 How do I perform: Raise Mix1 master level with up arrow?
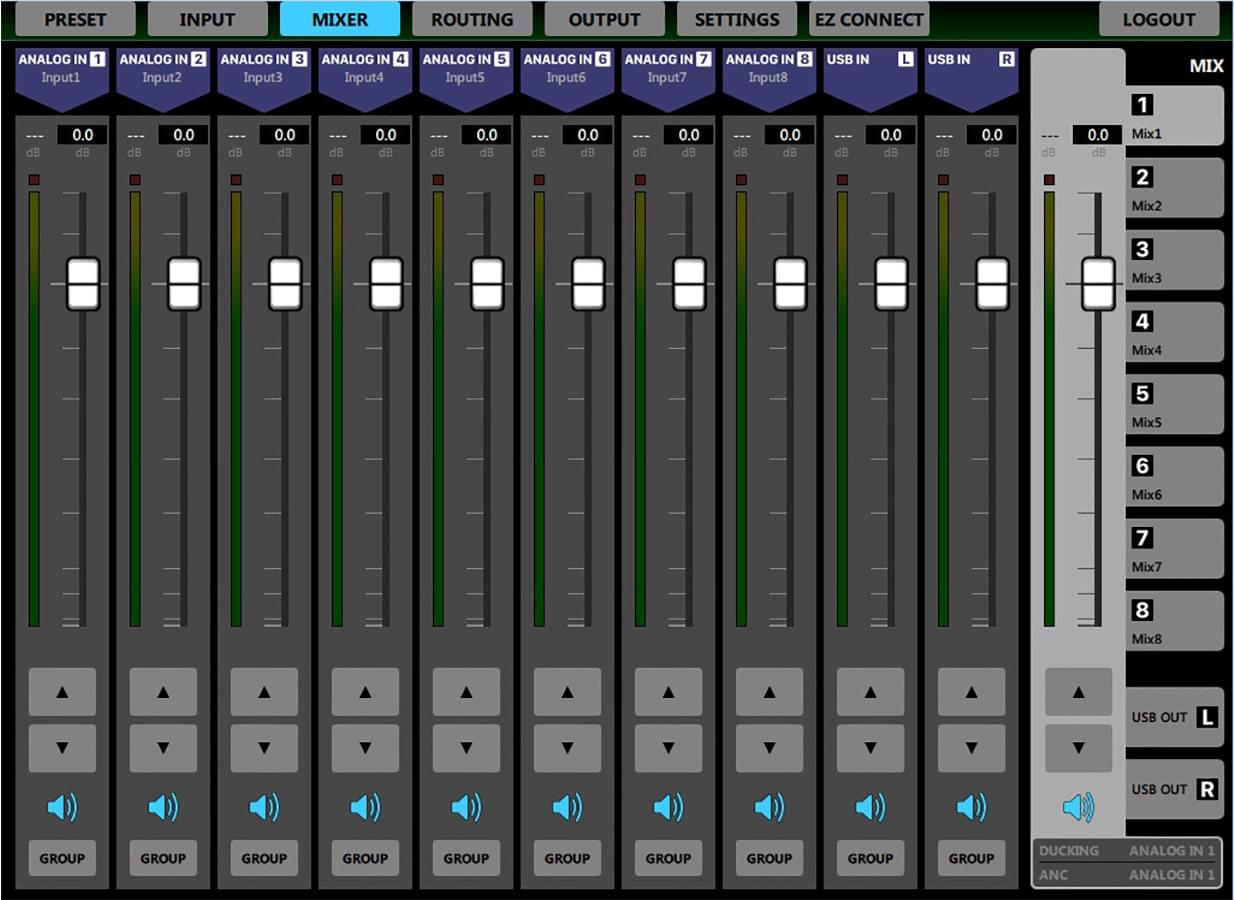point(1078,691)
